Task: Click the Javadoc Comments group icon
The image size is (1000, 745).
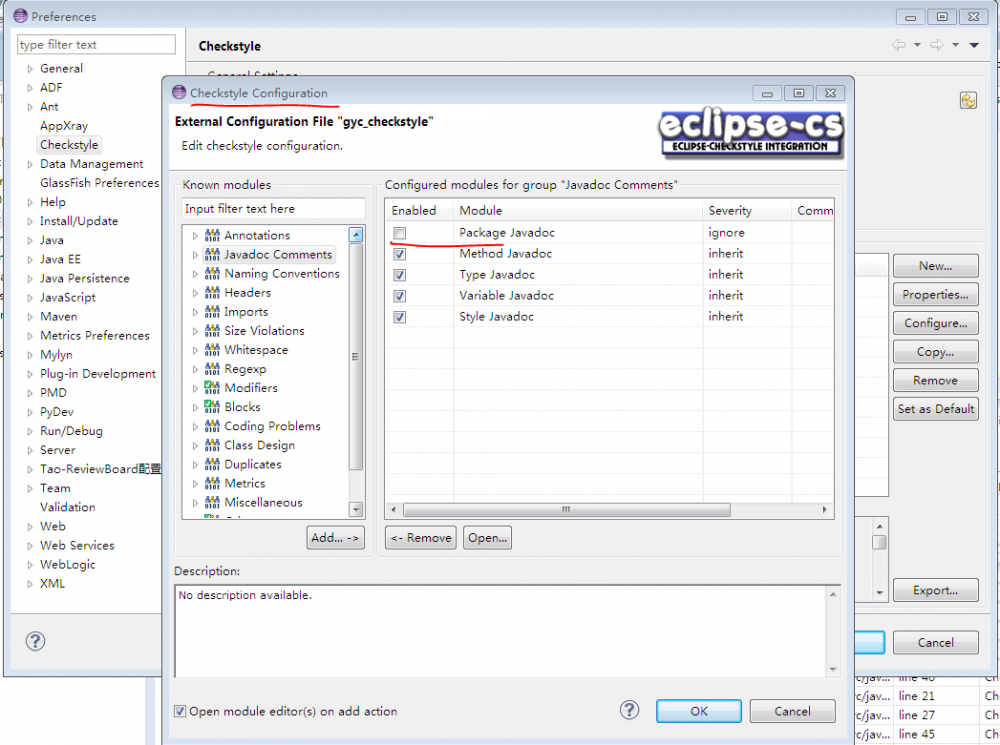Action: tap(212, 254)
